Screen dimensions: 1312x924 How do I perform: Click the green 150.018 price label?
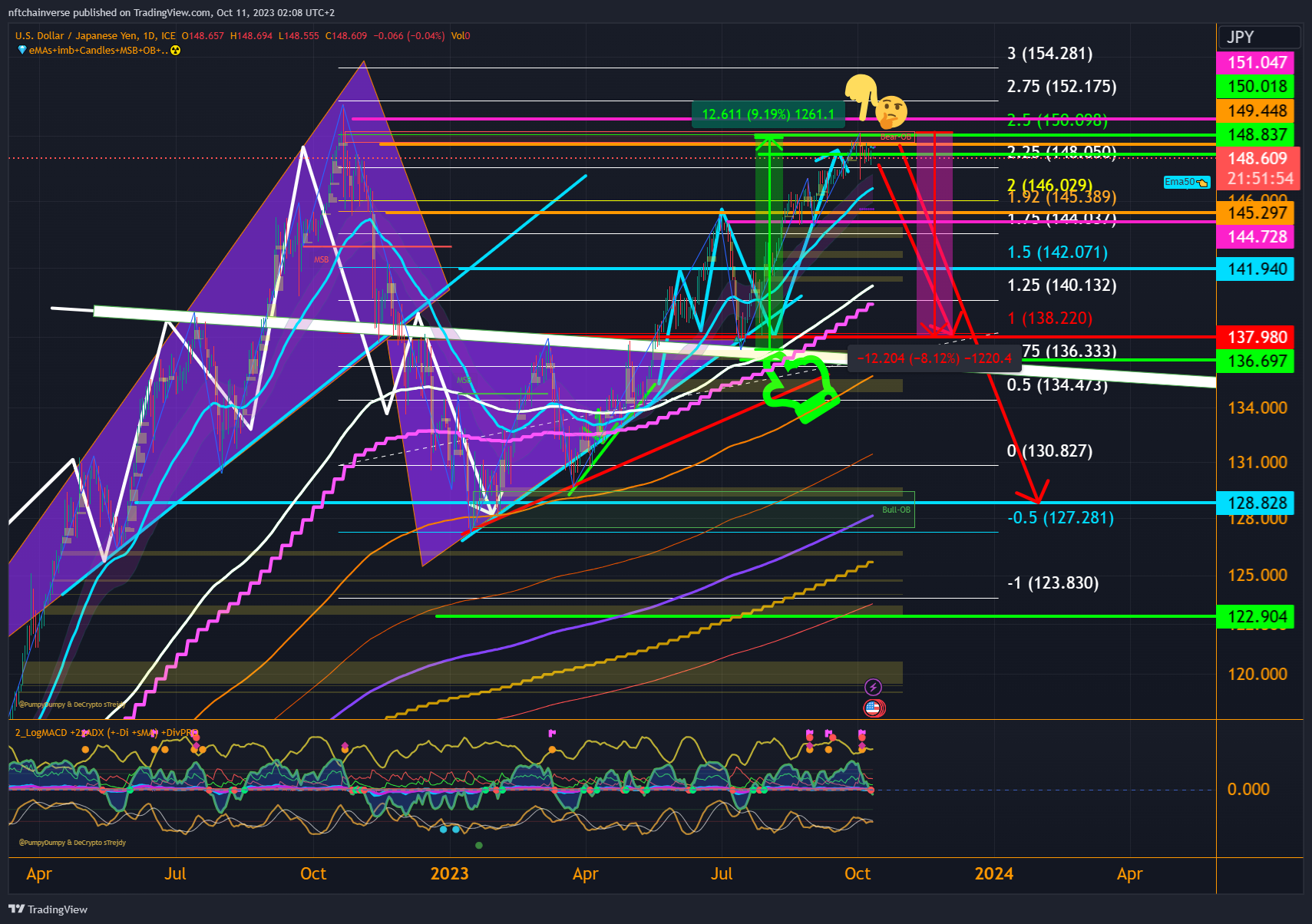1256,86
